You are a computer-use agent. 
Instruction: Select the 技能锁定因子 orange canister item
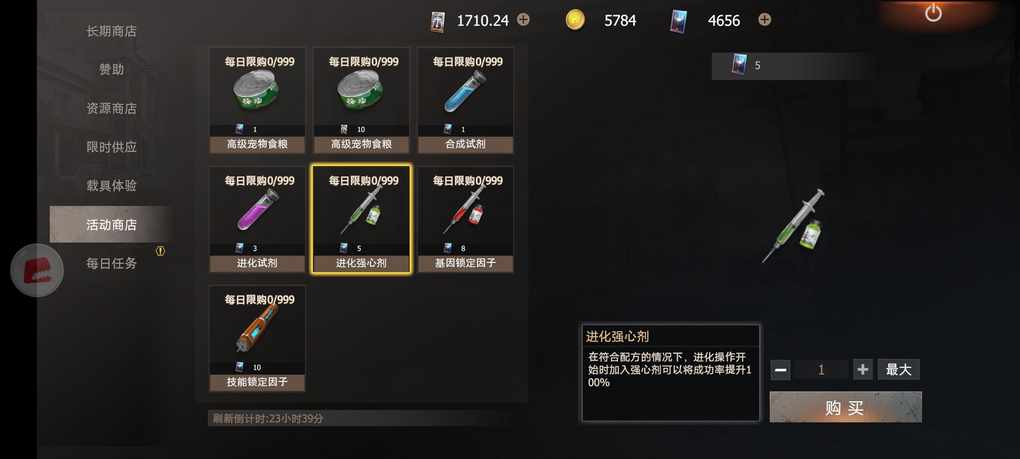pos(257,338)
